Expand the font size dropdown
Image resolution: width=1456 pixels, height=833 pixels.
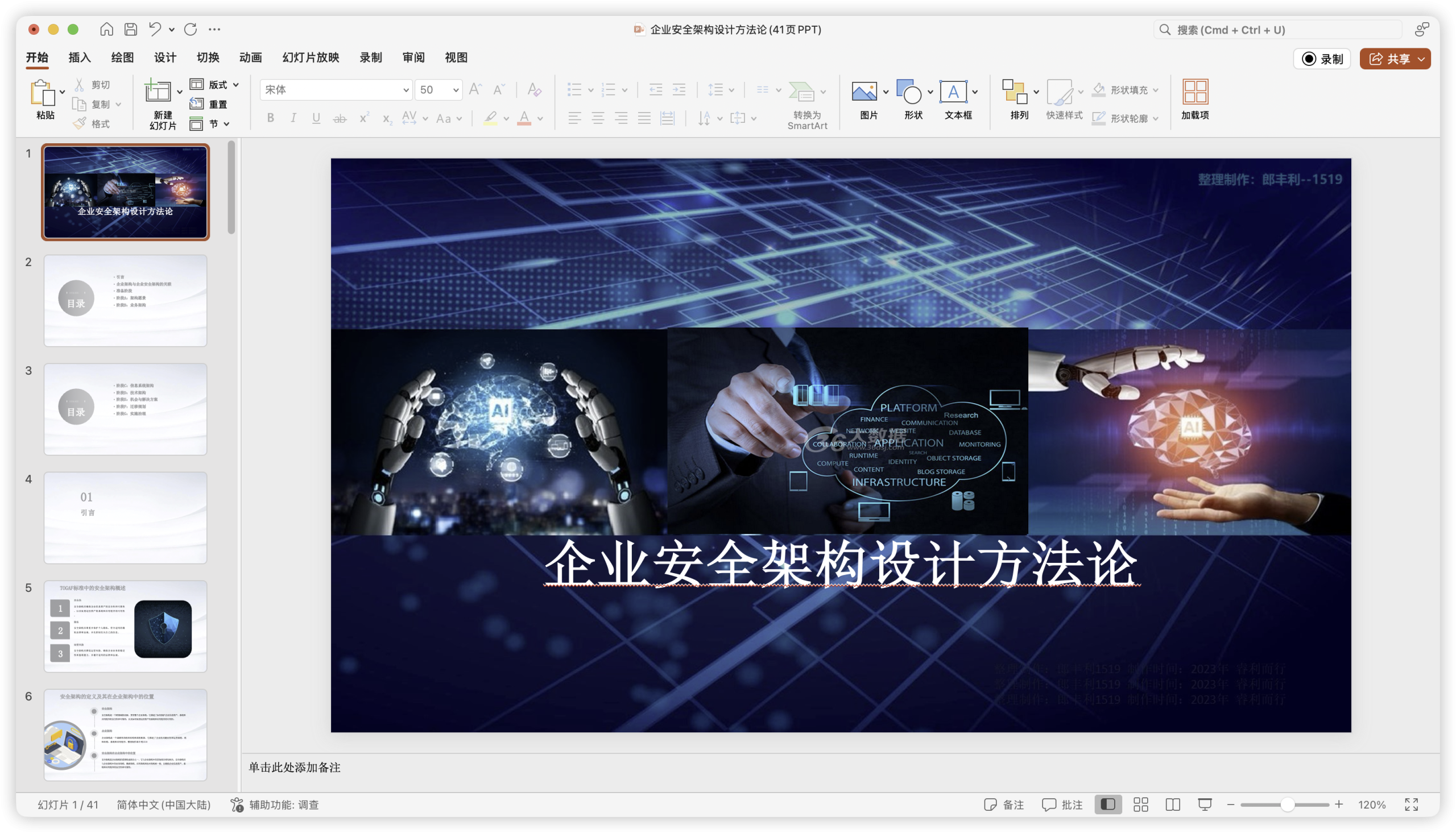(455, 90)
